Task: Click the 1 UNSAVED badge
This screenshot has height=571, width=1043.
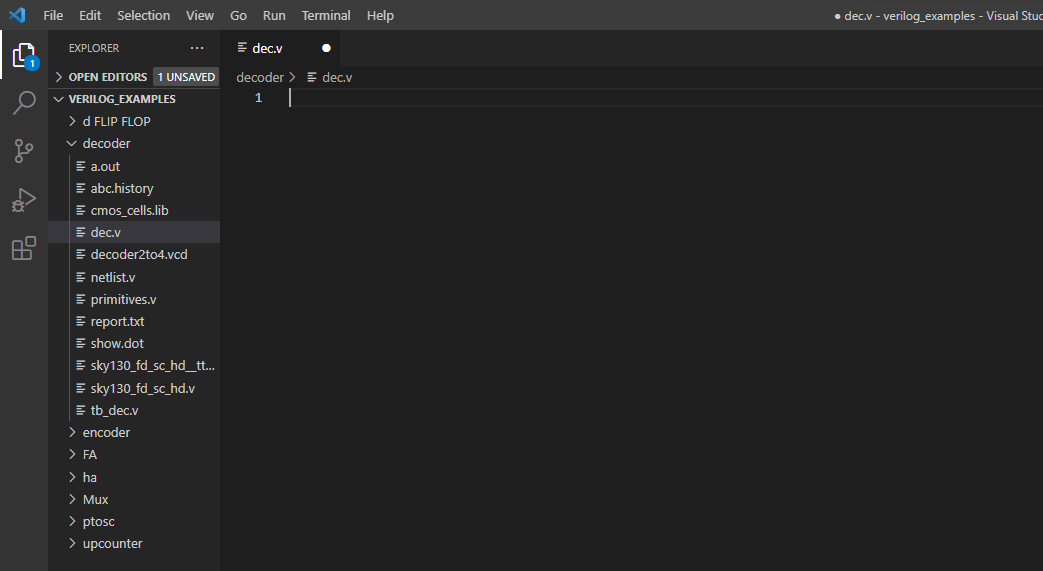Action: point(186,77)
